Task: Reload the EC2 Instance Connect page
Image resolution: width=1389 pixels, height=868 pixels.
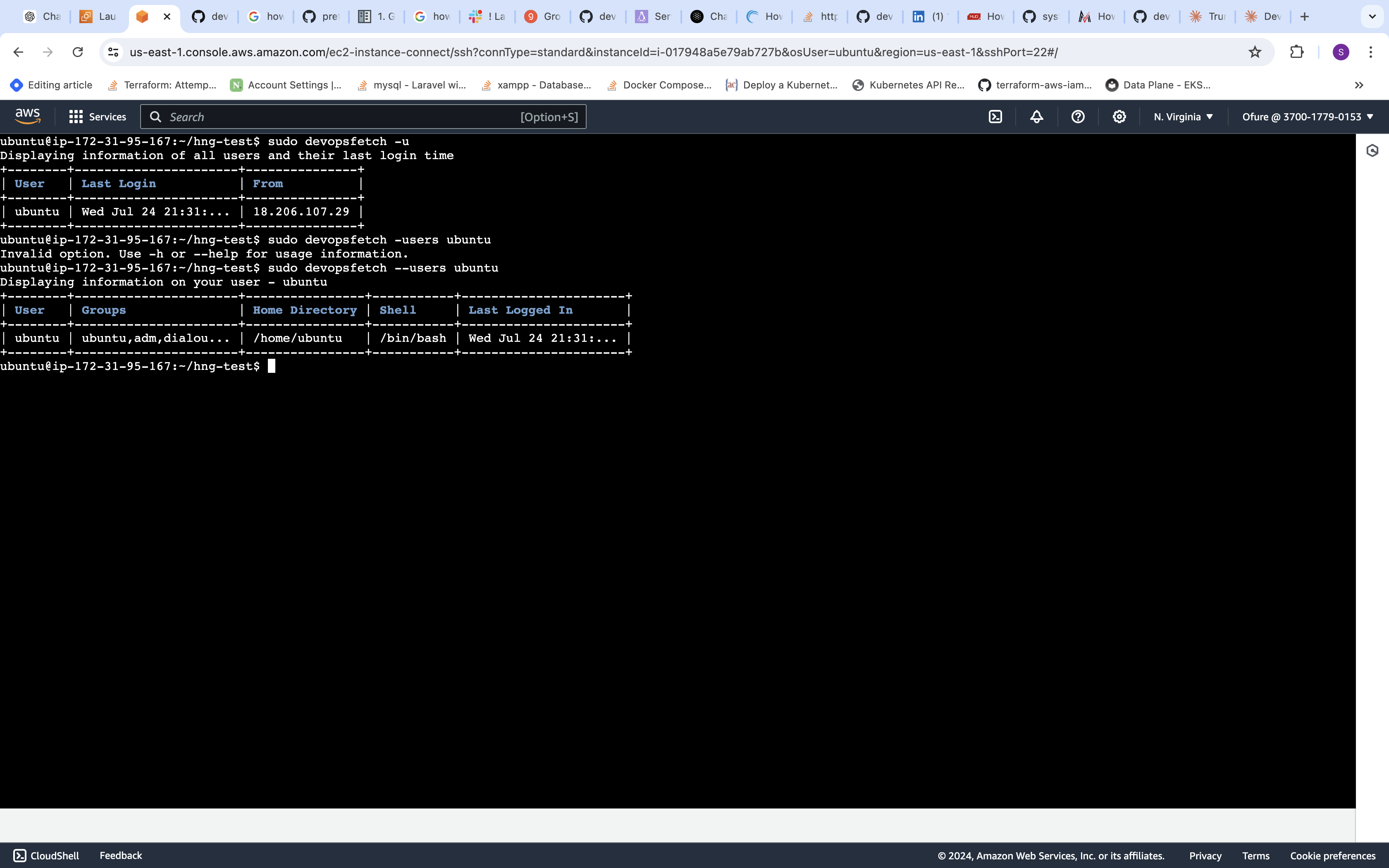Action: [77, 52]
